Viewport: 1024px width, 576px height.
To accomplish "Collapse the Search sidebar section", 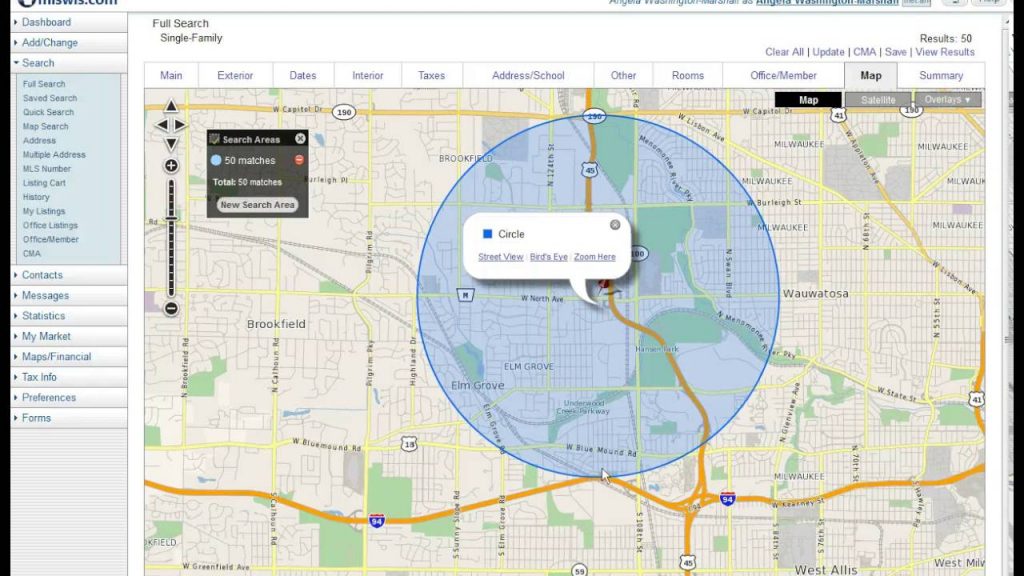I will pyautogui.click(x=38, y=63).
